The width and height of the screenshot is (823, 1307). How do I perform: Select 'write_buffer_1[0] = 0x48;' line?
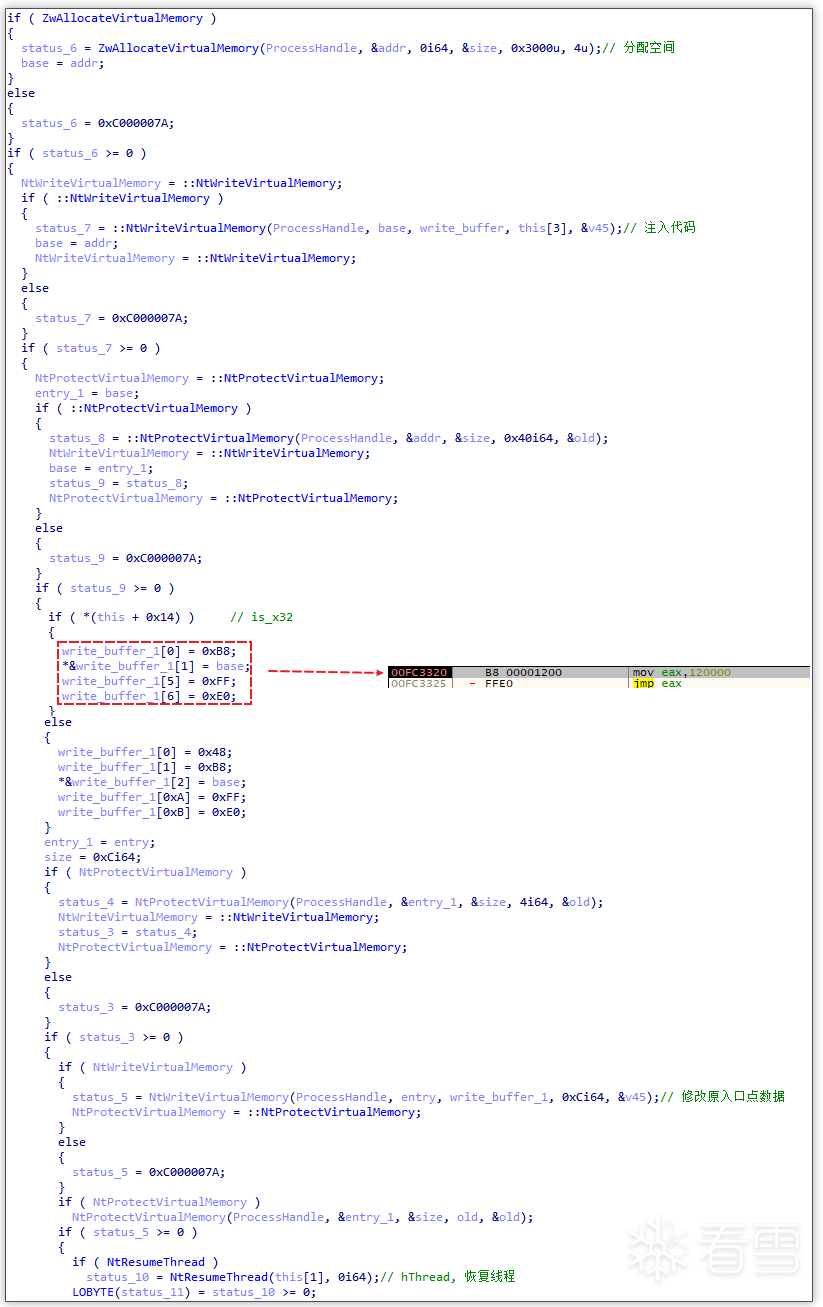145,752
